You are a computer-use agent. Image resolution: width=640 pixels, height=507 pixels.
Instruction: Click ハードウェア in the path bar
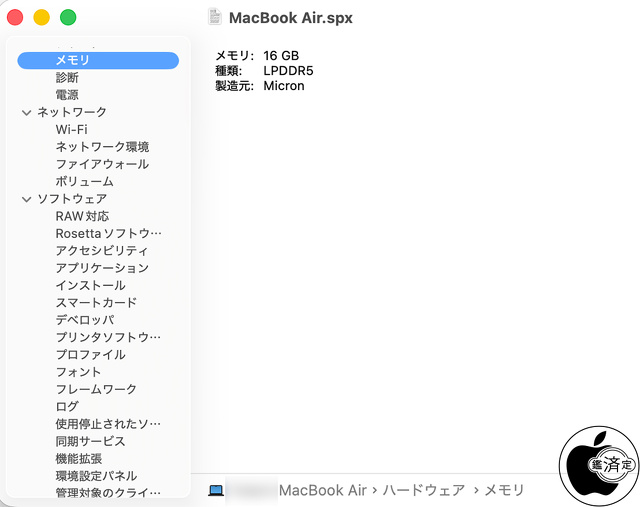coord(423,490)
